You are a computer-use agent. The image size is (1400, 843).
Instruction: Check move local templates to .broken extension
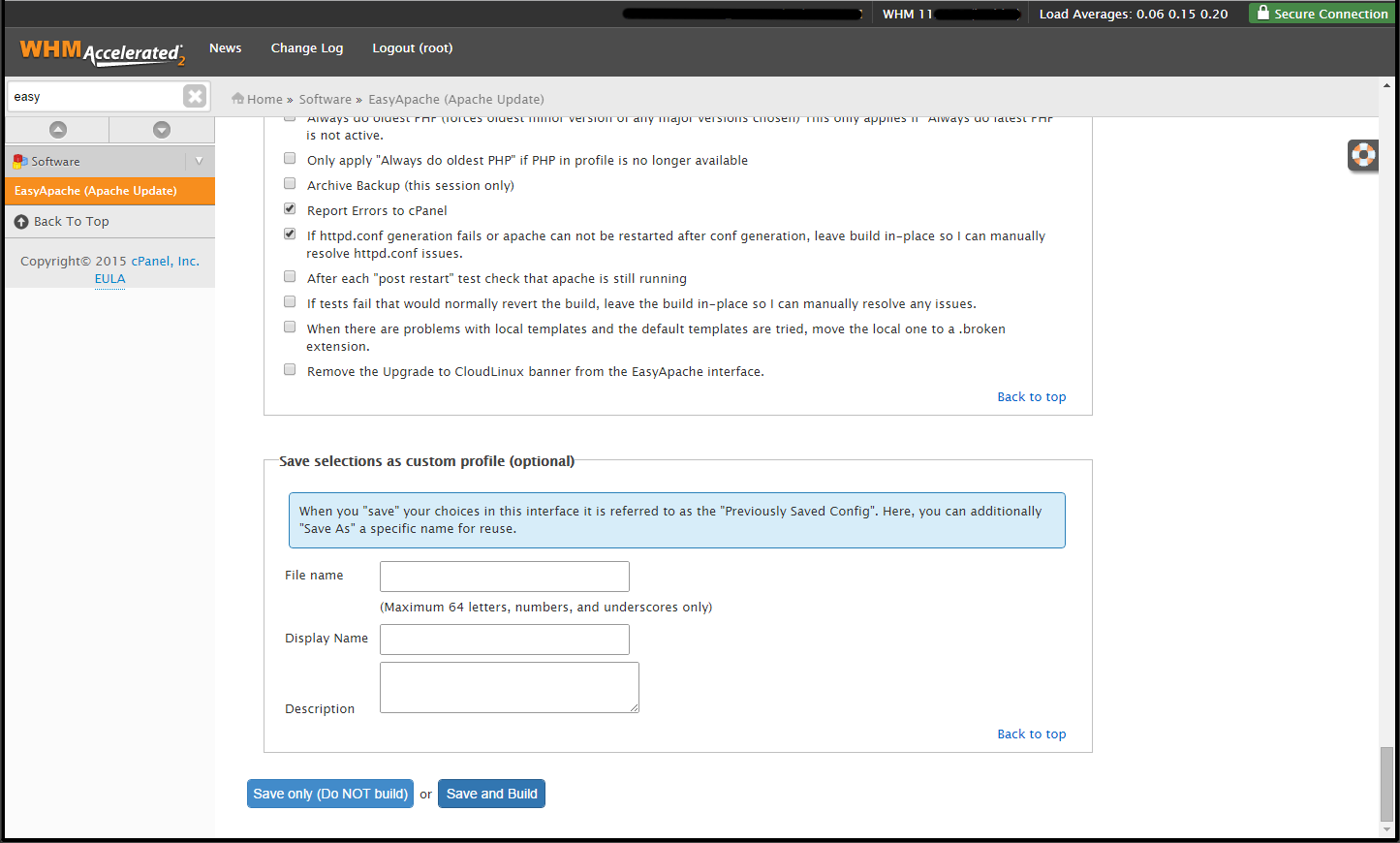pyautogui.click(x=290, y=327)
